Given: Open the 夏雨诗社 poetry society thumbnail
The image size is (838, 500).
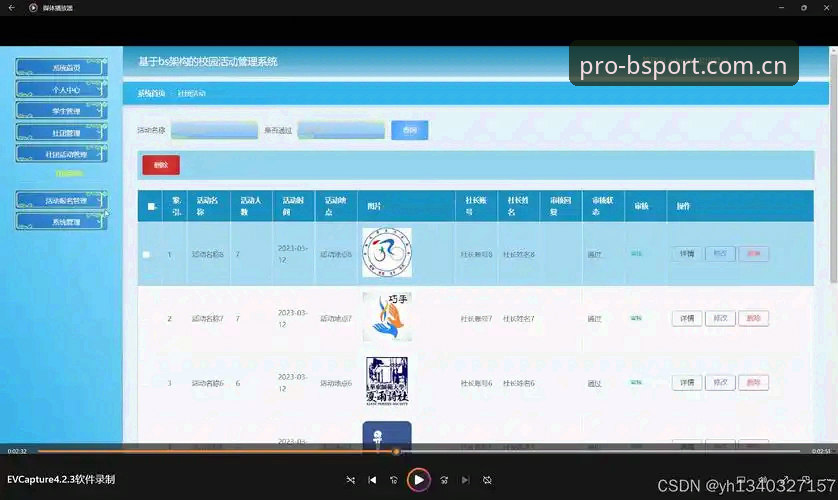Looking at the screenshot, I should pos(387,381).
